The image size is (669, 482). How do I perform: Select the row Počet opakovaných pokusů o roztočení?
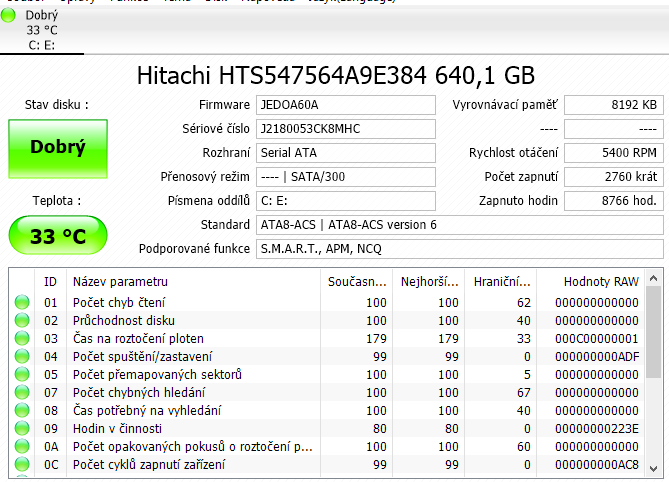pos(327,447)
